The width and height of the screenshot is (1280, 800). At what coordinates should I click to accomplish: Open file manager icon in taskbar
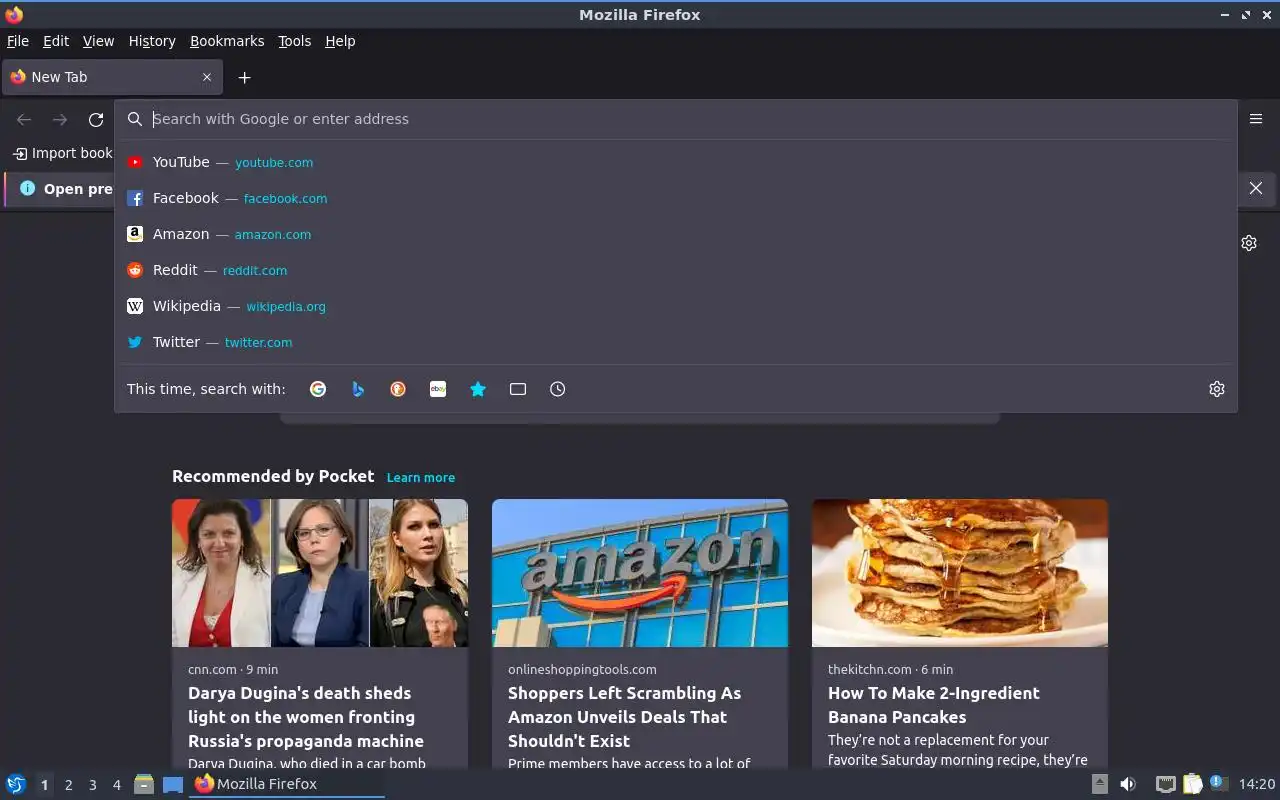point(144,784)
